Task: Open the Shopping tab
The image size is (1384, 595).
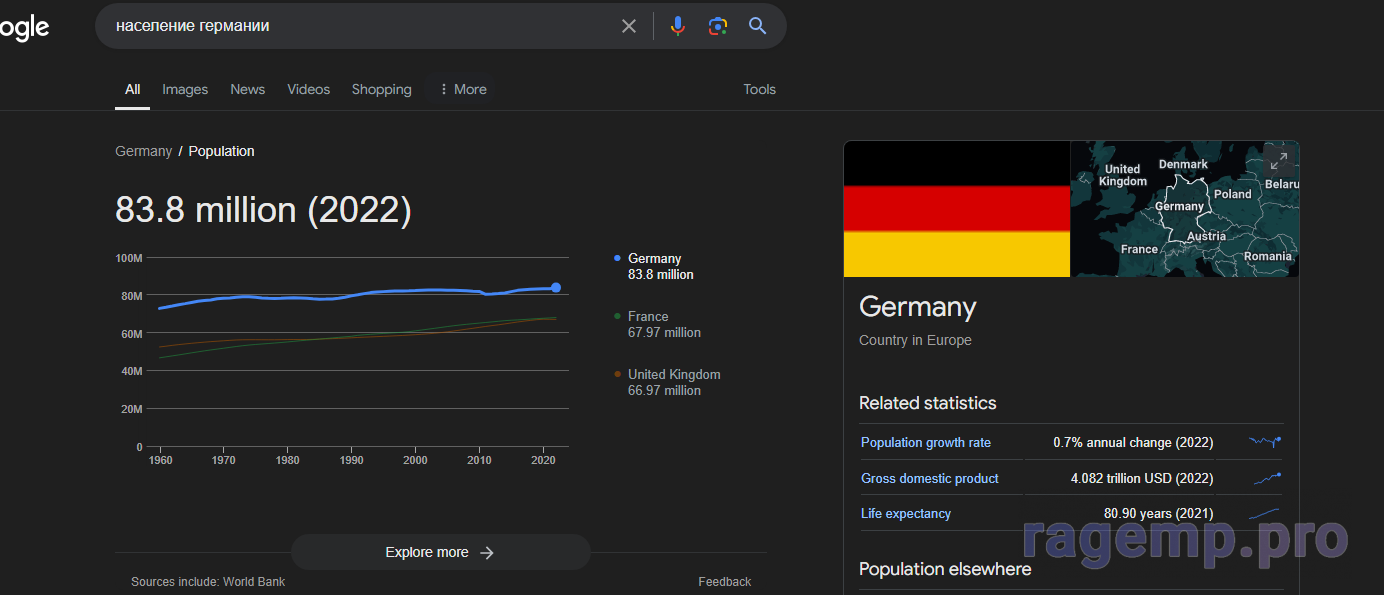Action: click(381, 89)
